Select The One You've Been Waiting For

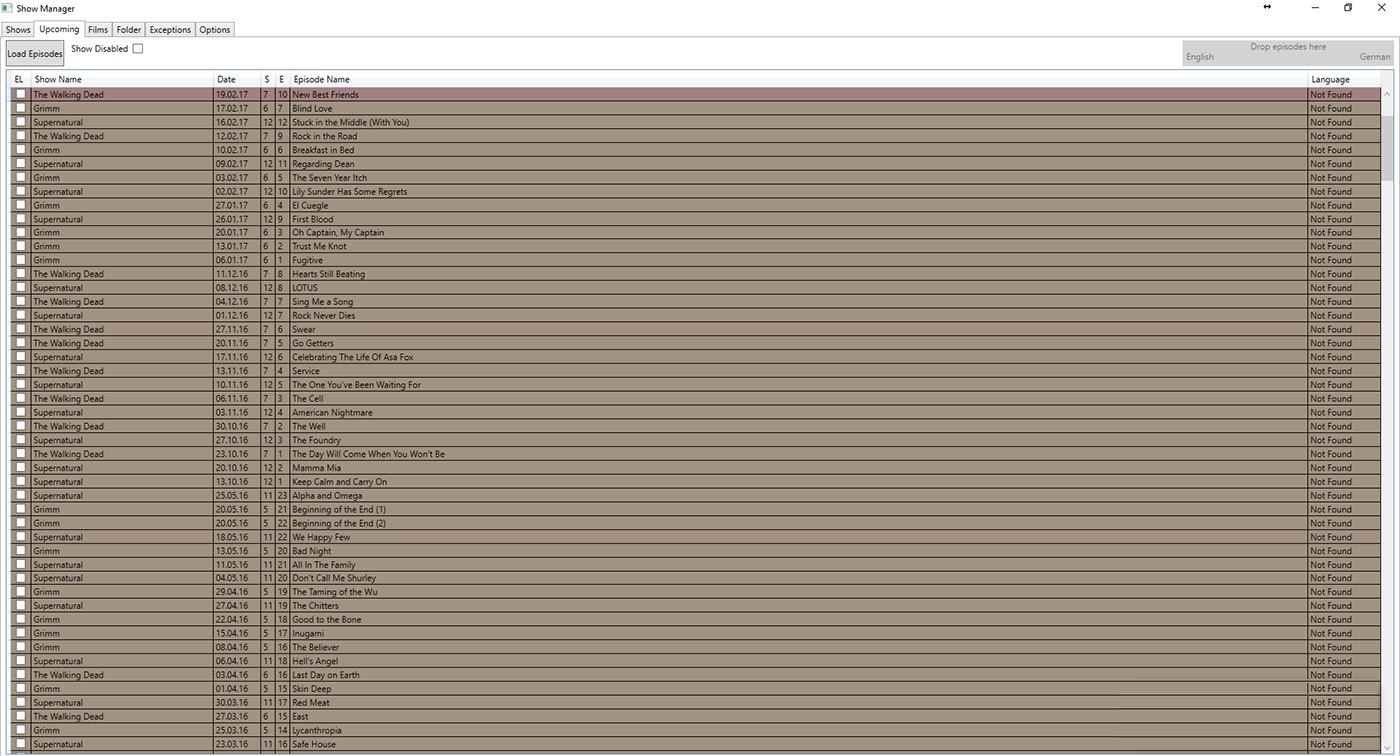click(356, 385)
